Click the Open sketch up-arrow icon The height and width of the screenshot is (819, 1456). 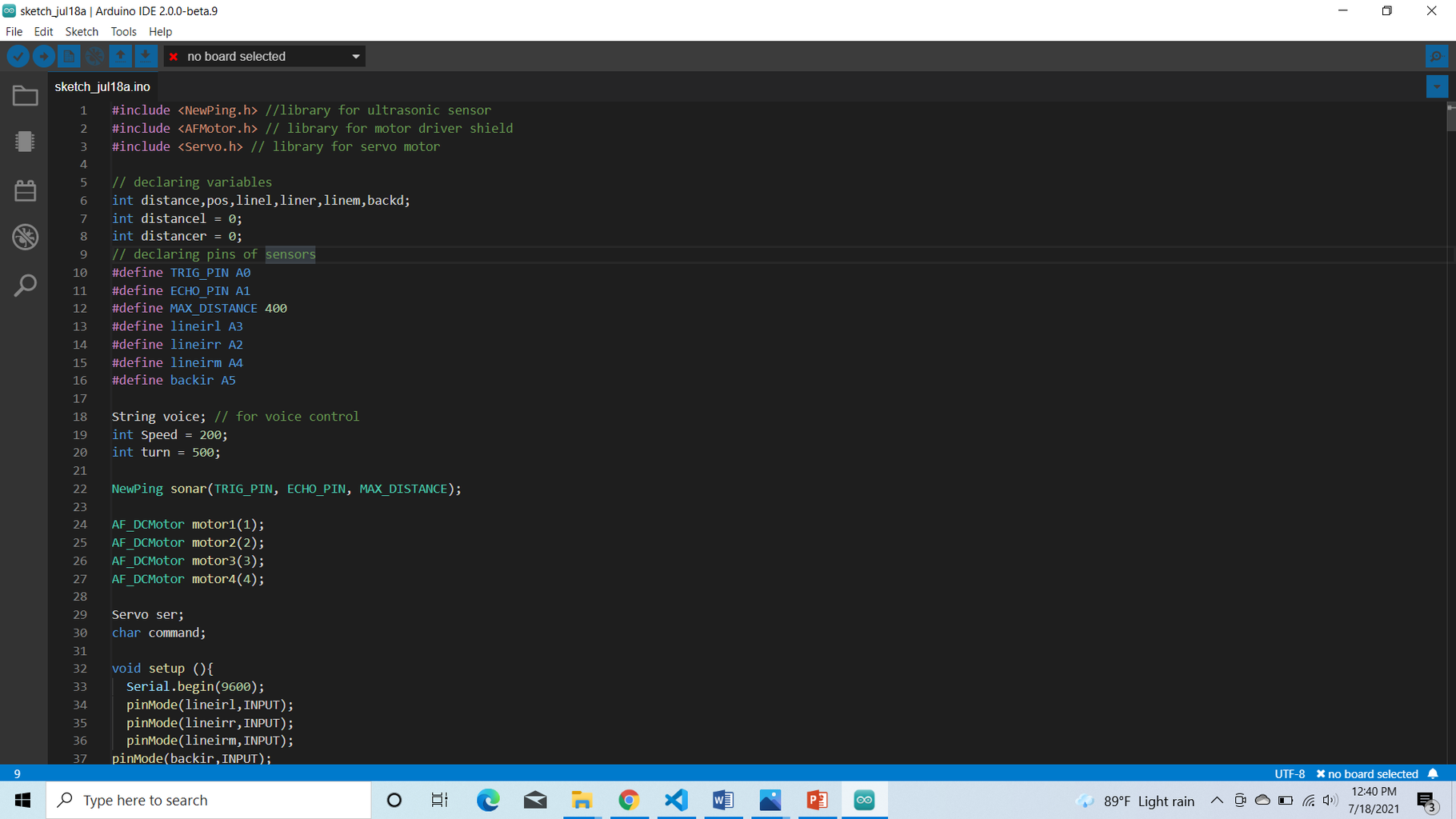120,56
